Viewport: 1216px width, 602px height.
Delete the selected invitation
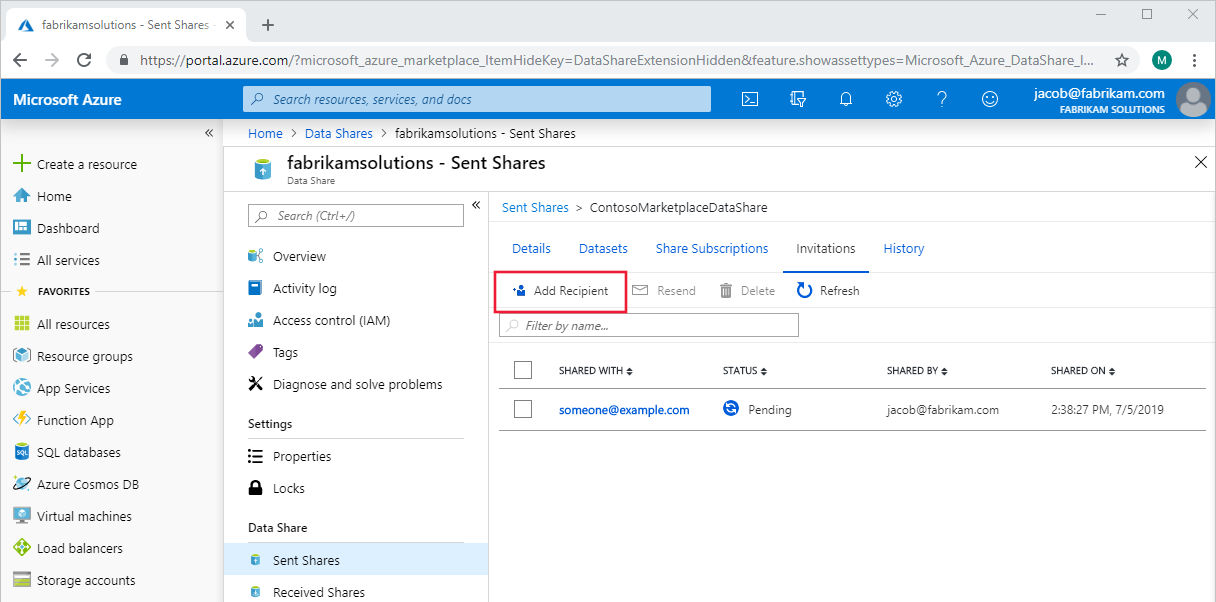click(746, 290)
